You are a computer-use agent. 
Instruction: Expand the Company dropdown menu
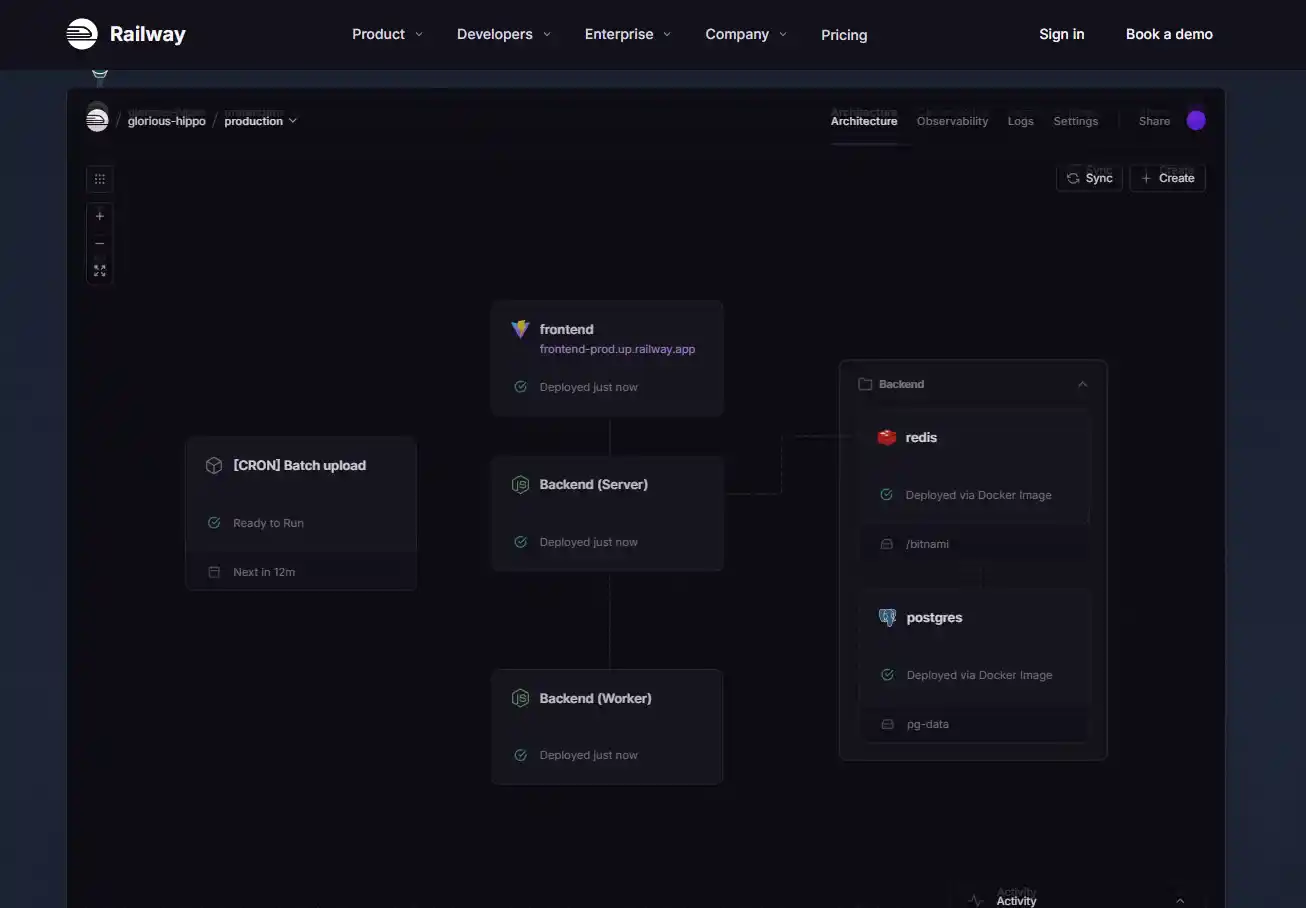click(746, 34)
